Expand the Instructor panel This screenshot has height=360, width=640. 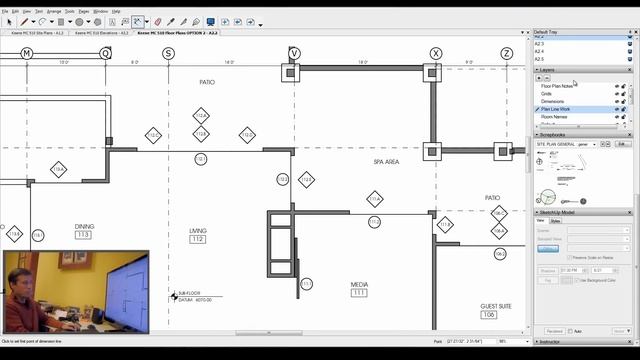point(537,342)
